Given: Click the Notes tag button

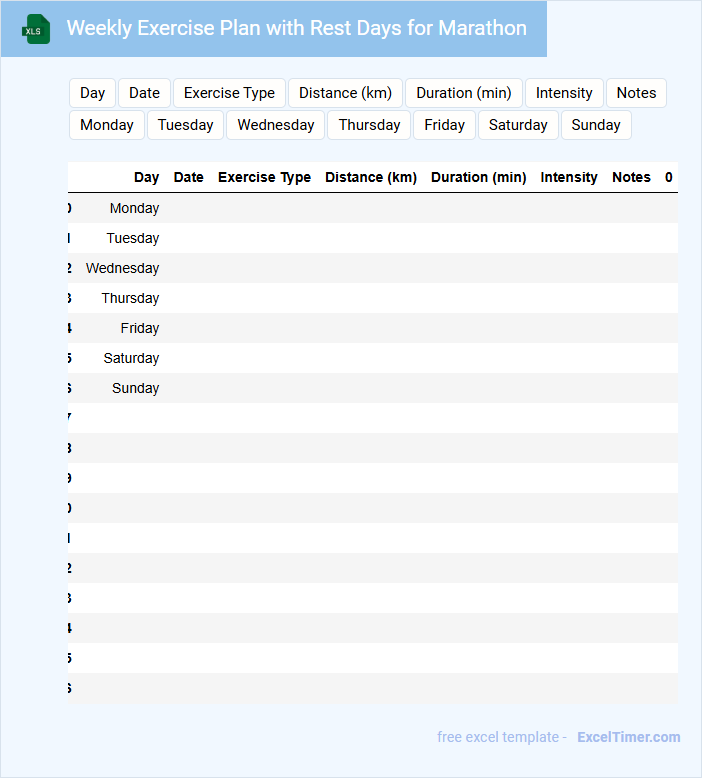Looking at the screenshot, I should (636, 93).
